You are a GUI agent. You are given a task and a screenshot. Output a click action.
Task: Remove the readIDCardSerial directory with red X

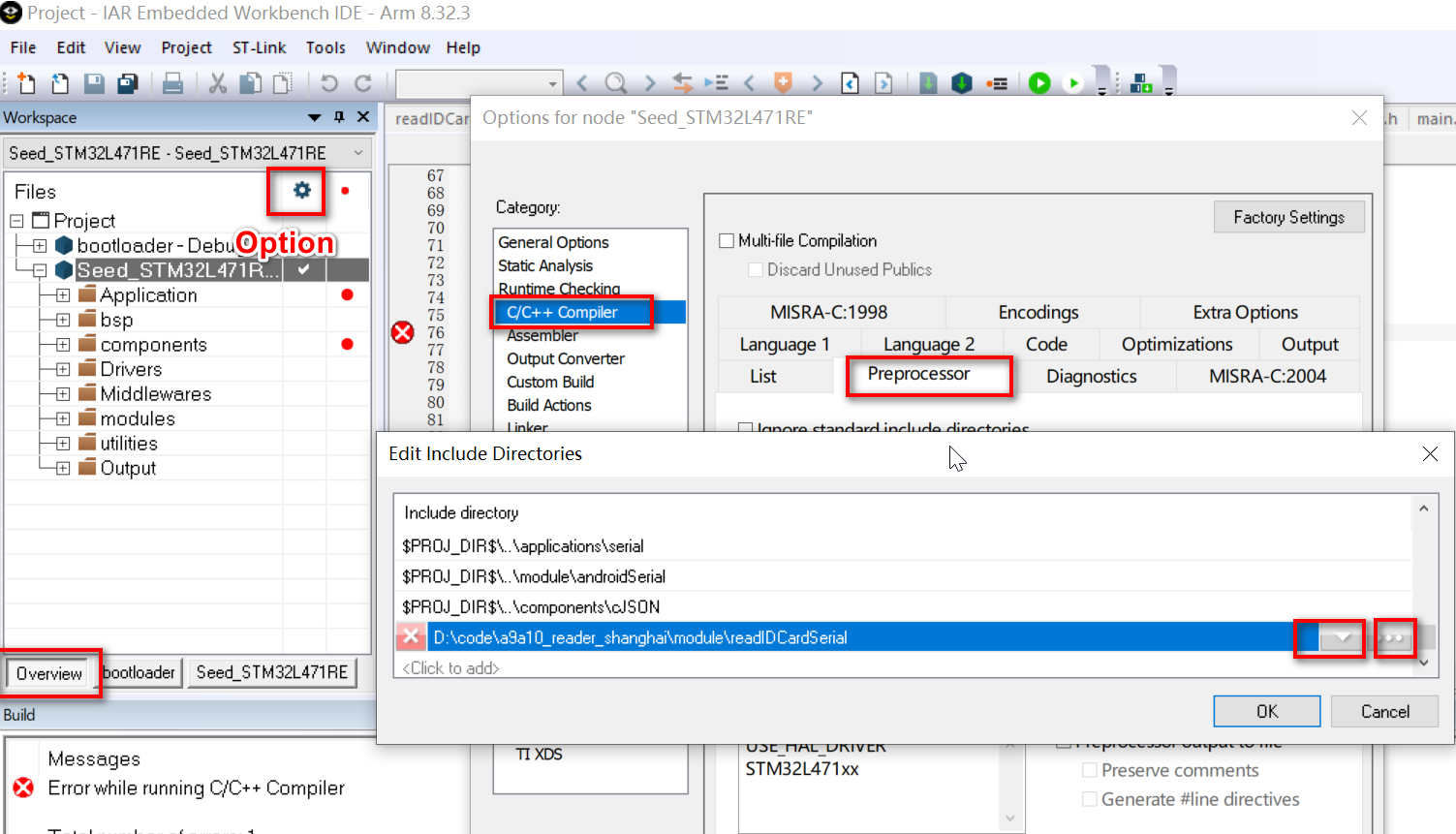411,637
